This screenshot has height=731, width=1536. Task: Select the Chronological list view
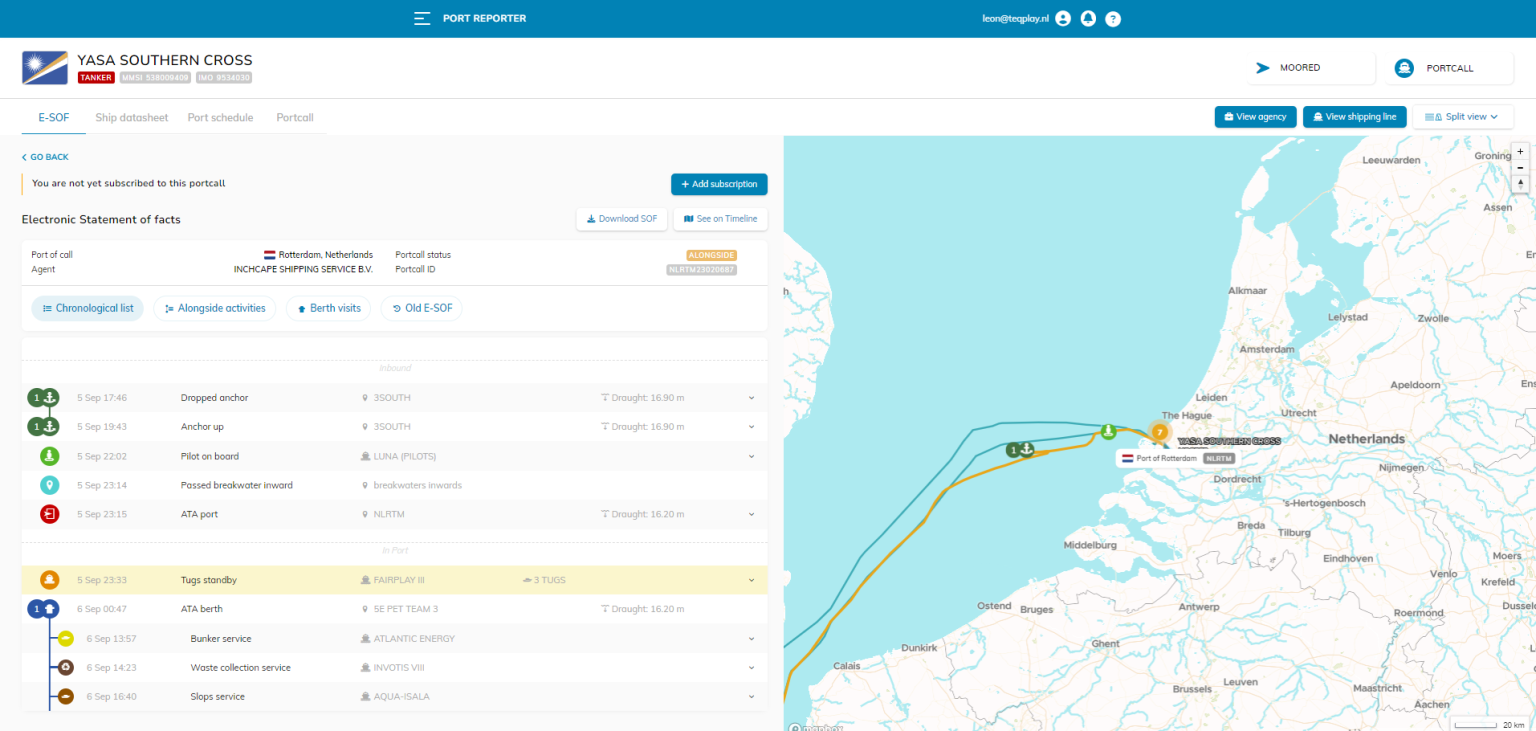(87, 308)
